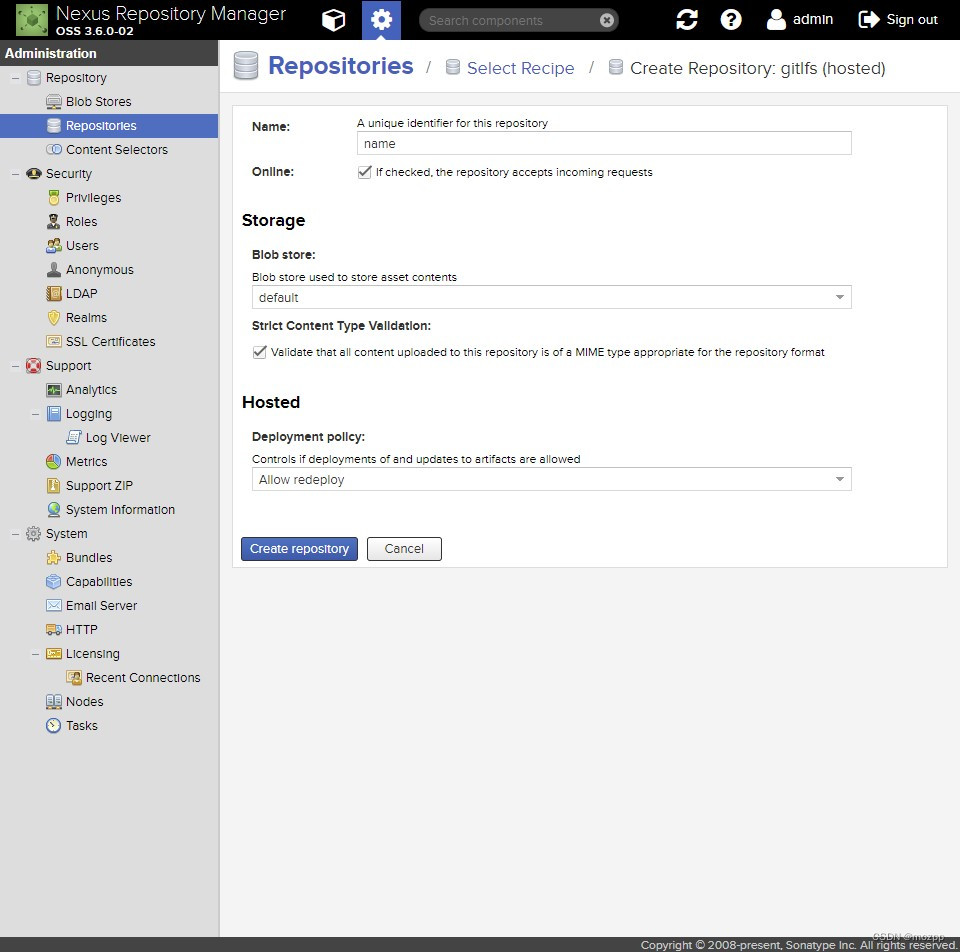960x952 pixels.
Task: Click the Metrics pie chart icon
Action: [x=54, y=462]
